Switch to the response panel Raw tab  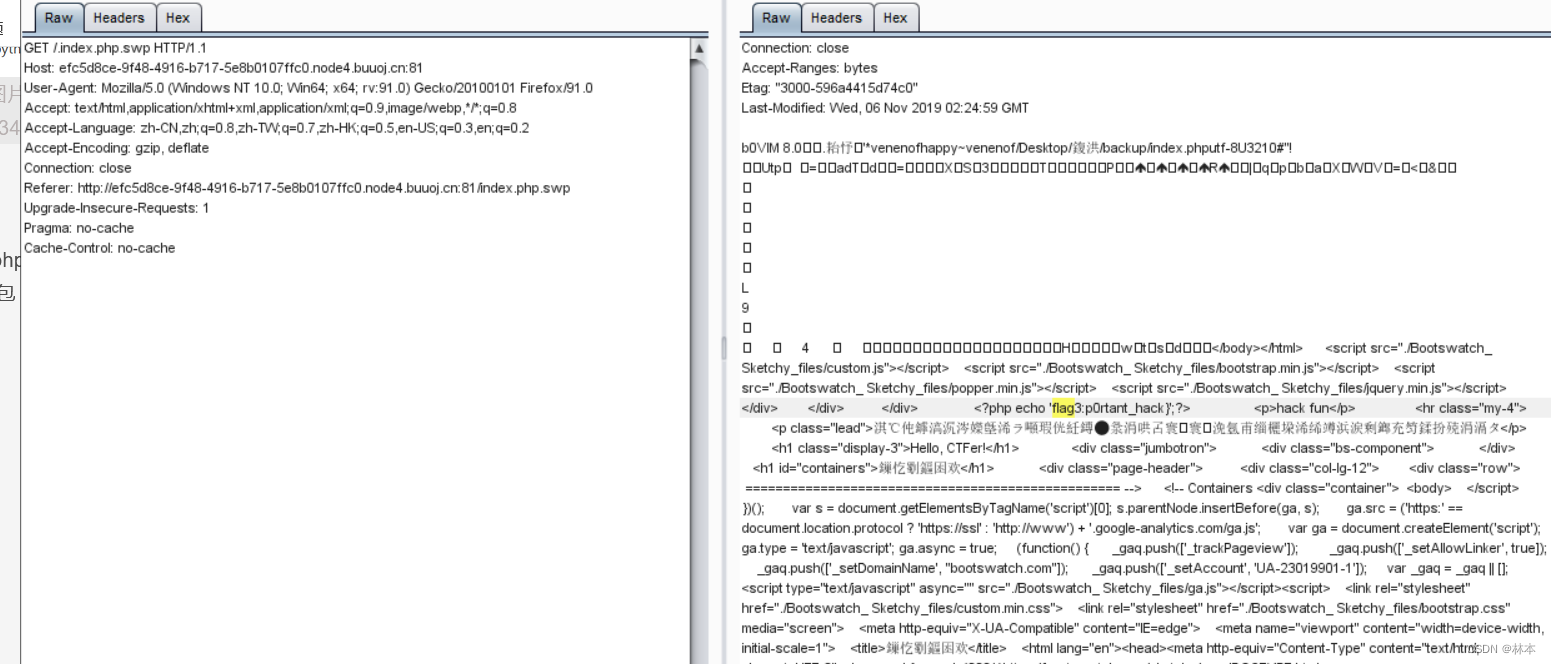[x=776, y=18]
